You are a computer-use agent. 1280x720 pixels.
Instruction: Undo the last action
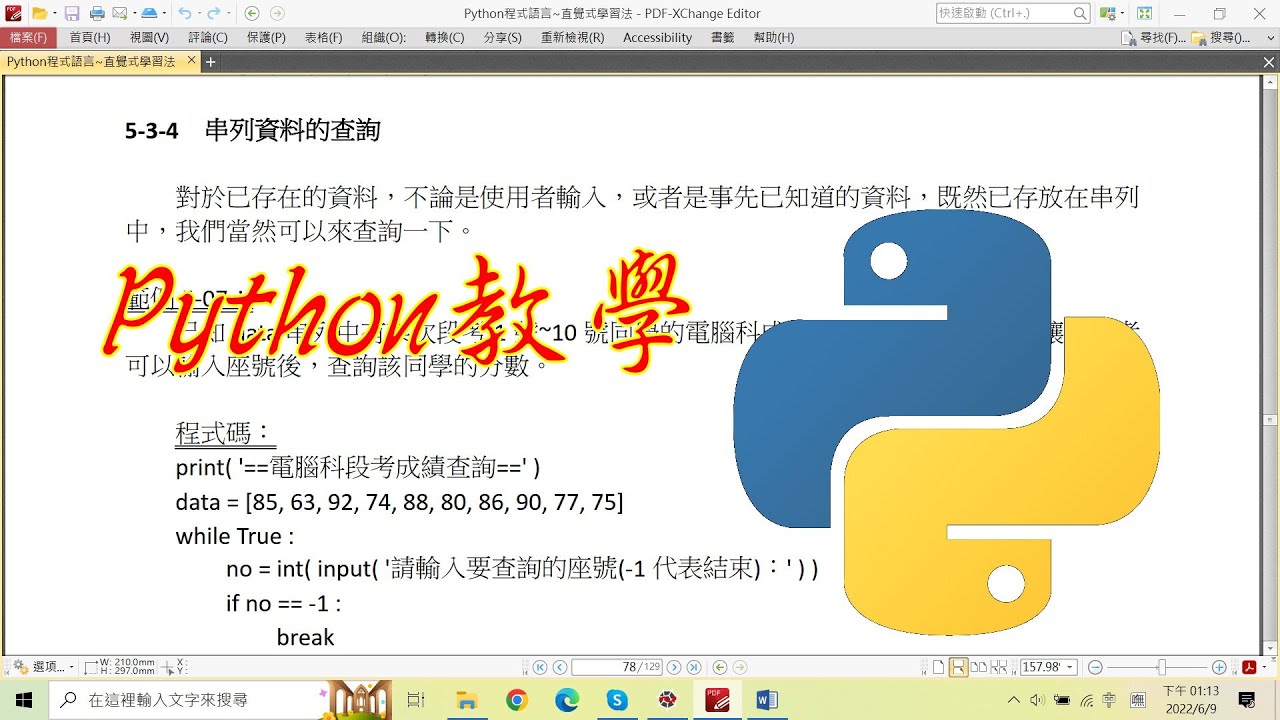184,13
